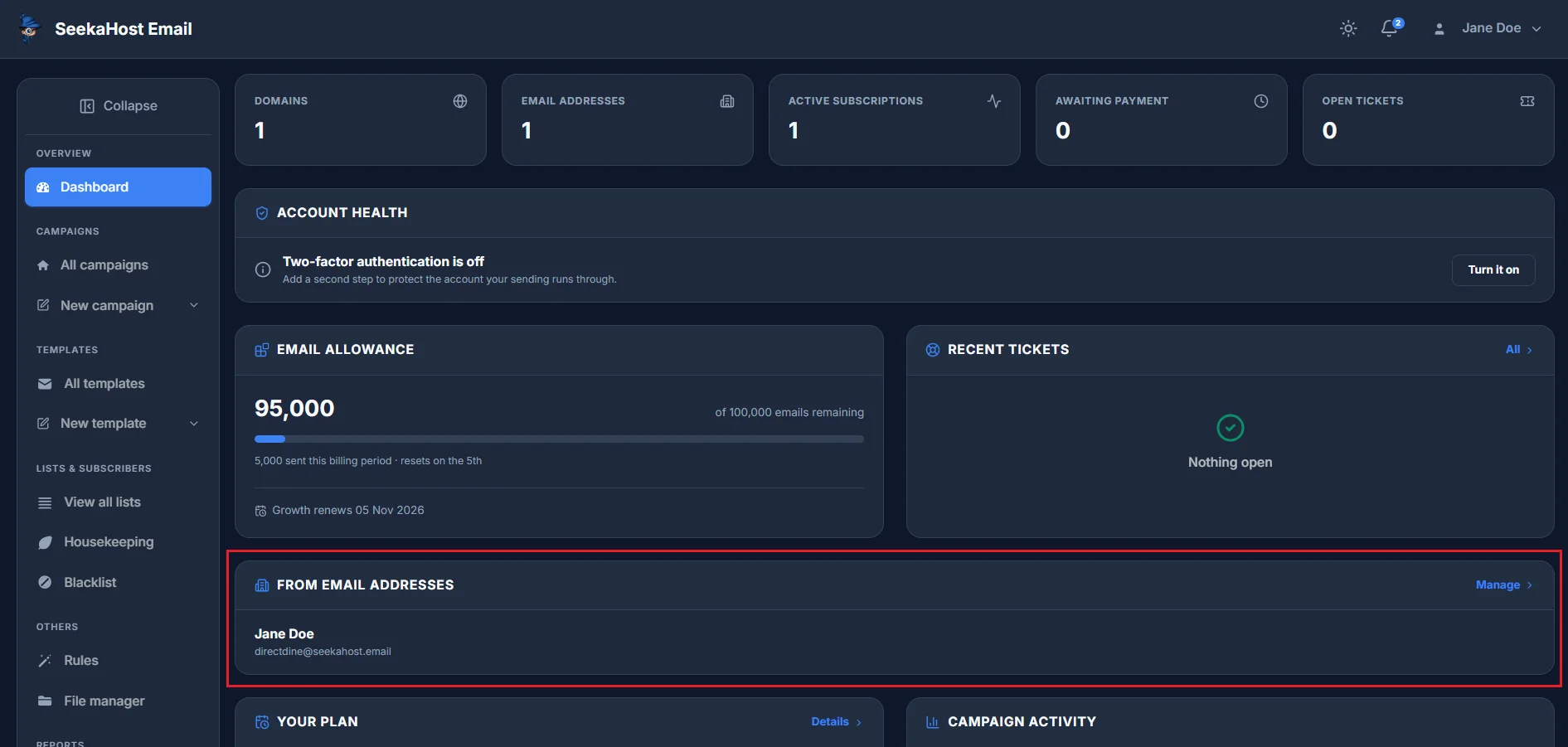Click the Email Addresses card icon
The width and height of the screenshot is (1568, 747).
click(x=727, y=101)
